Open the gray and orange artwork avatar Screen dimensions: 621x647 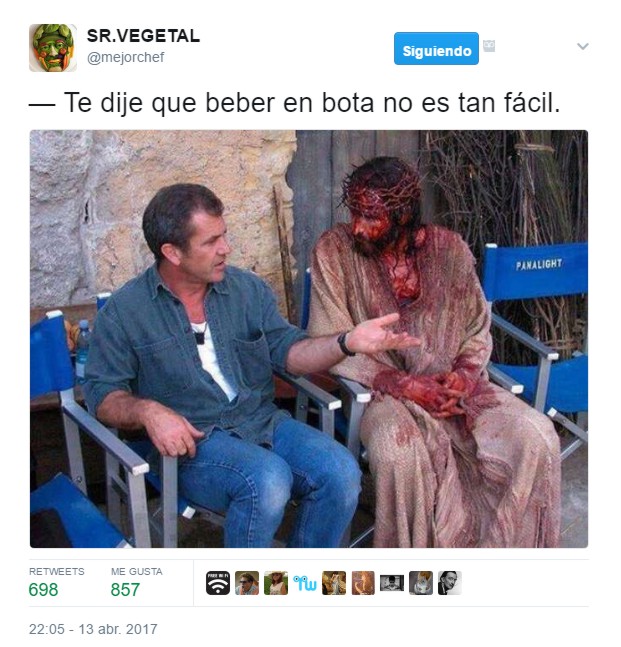point(421,583)
